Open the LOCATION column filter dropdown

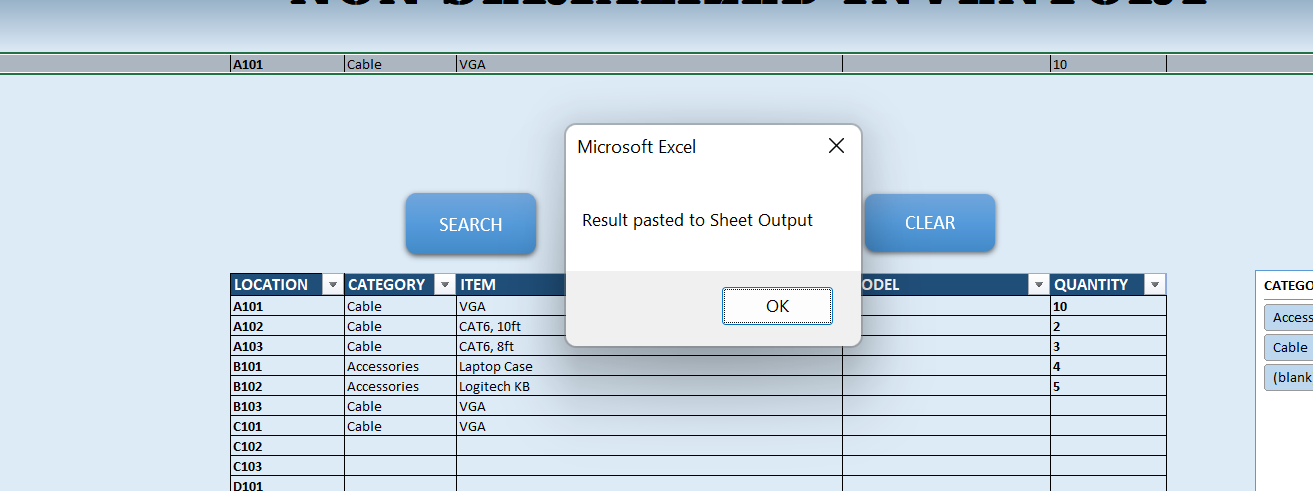tap(332, 285)
